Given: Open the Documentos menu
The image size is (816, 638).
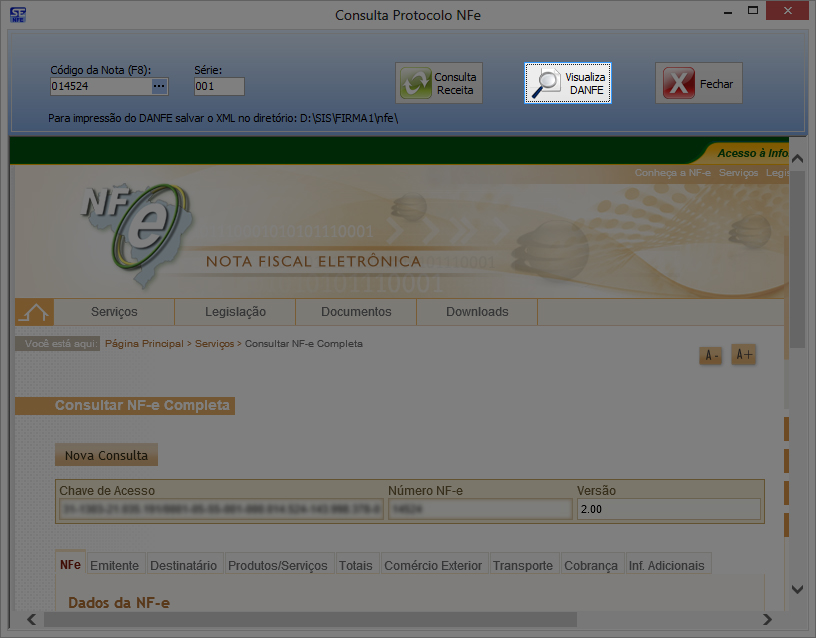Looking at the screenshot, I should coord(356,312).
